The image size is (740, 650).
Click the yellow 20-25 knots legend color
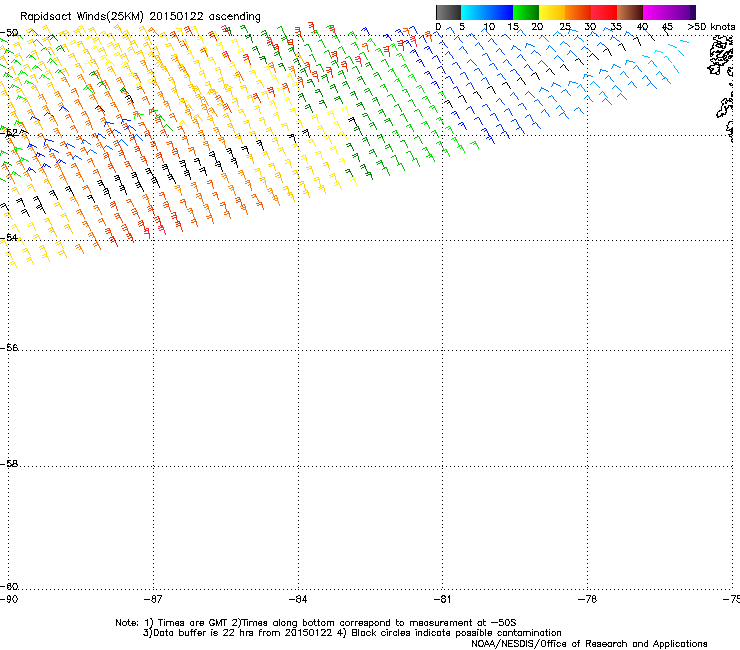(x=552, y=12)
